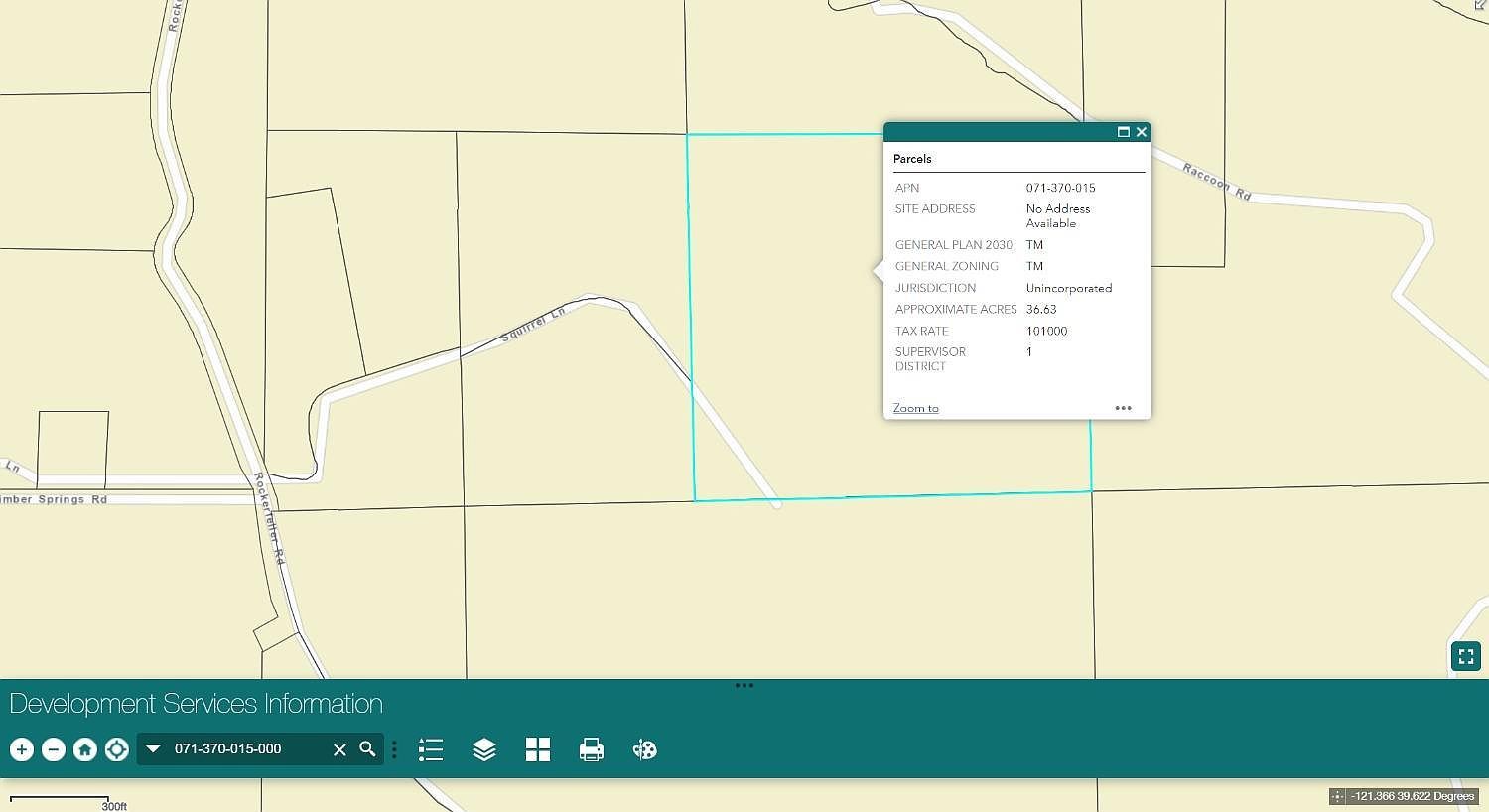This screenshot has height=812, width=1489.
Task: Run search with the magnifier icon
Action: [367, 749]
